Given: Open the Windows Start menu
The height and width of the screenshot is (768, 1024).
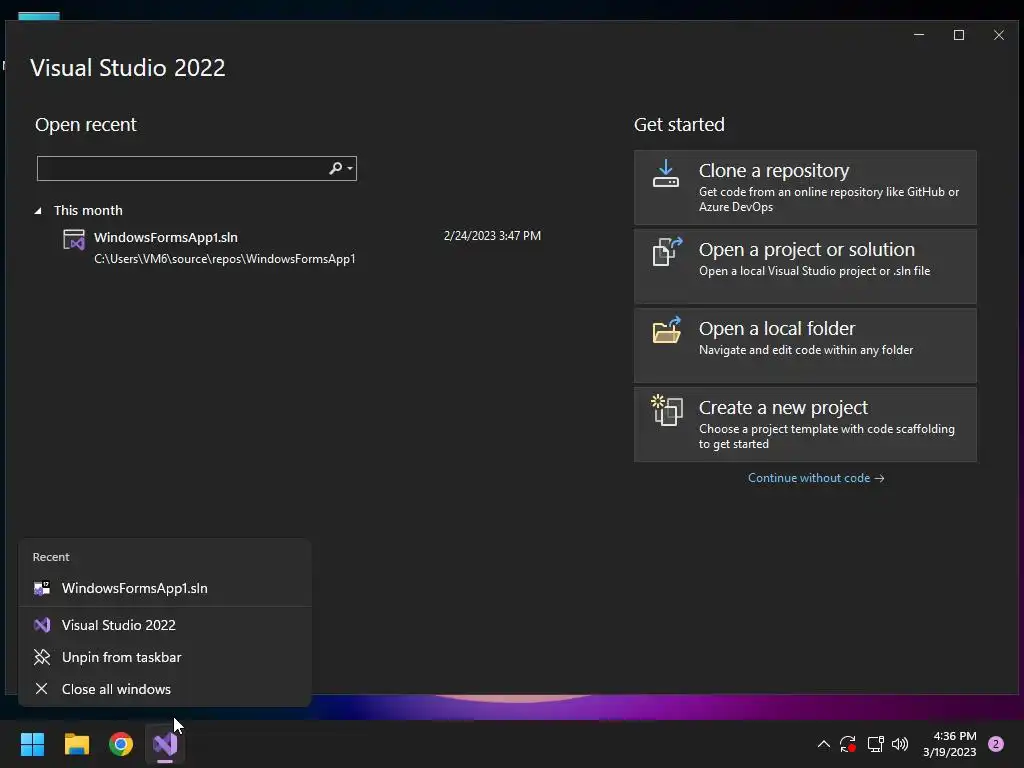Looking at the screenshot, I should tap(32, 744).
